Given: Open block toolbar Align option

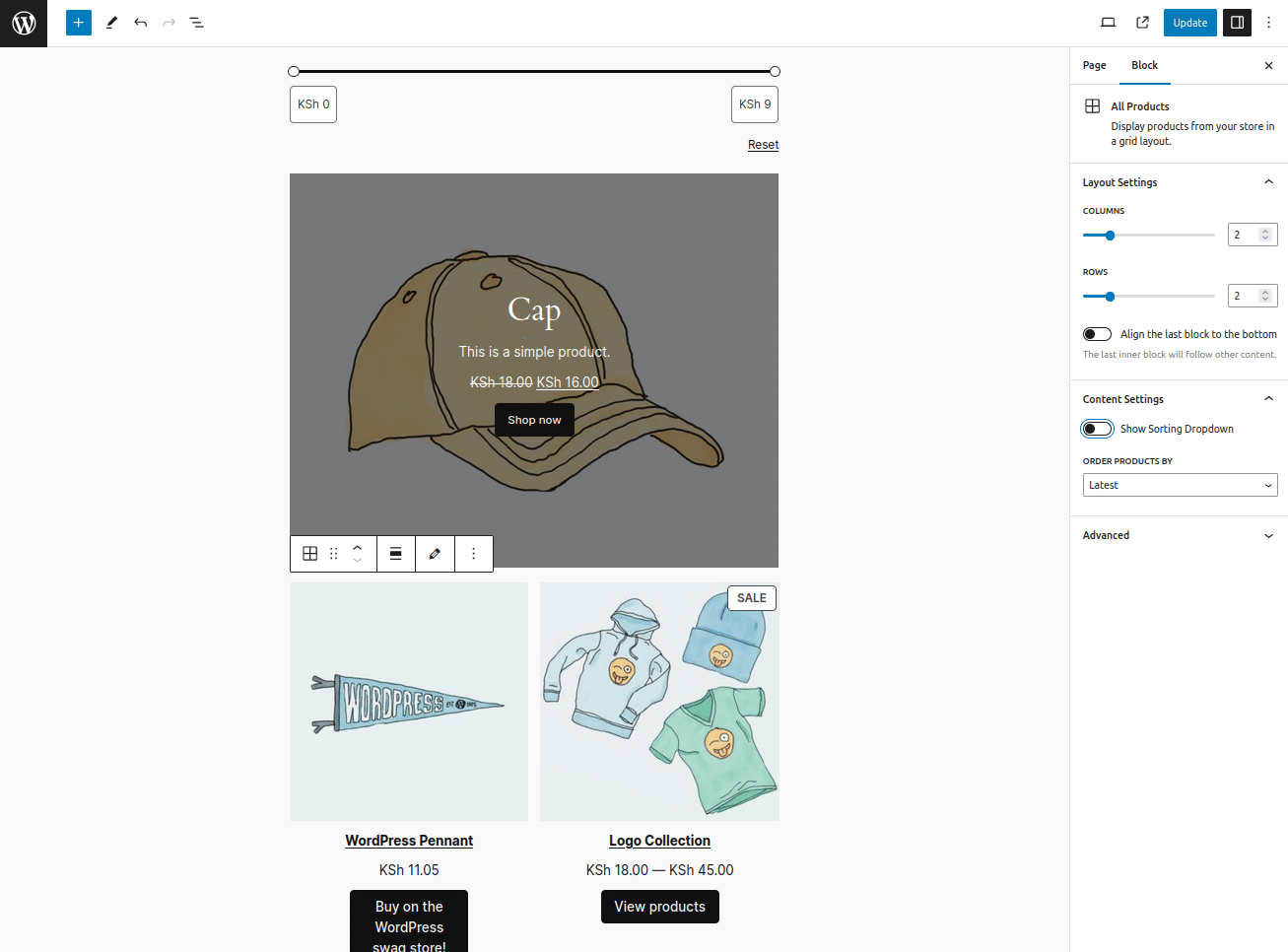Looking at the screenshot, I should (x=395, y=554).
